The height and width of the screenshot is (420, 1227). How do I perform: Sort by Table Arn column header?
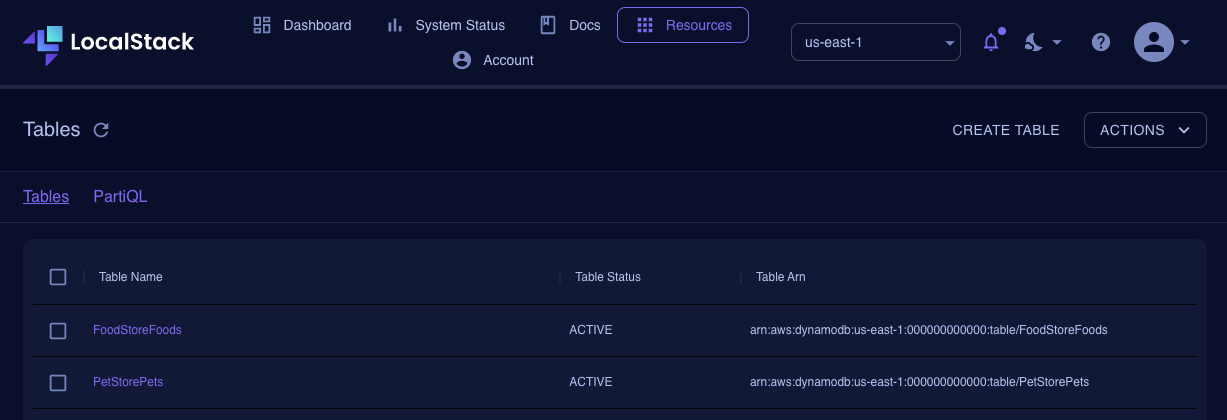pyautogui.click(x=781, y=276)
